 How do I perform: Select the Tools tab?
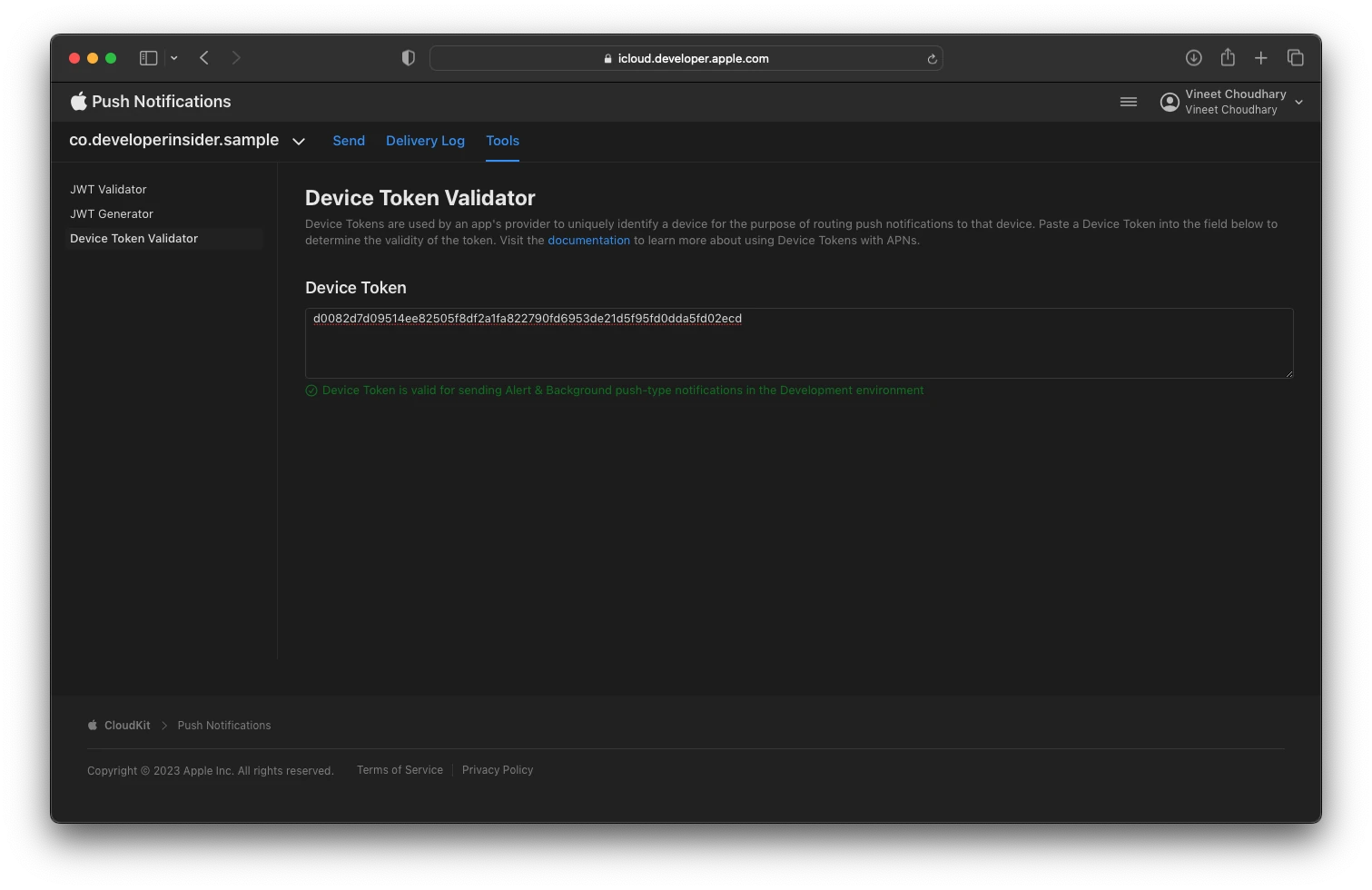pyautogui.click(x=502, y=141)
